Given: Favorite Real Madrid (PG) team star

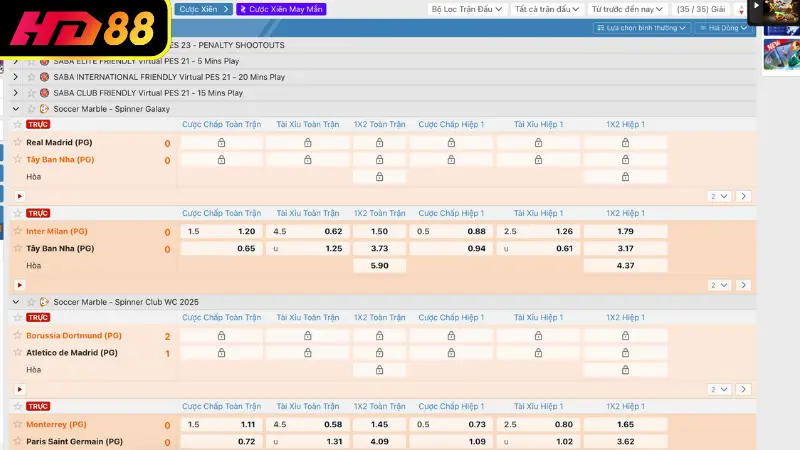Looking at the screenshot, I should coord(18,142).
